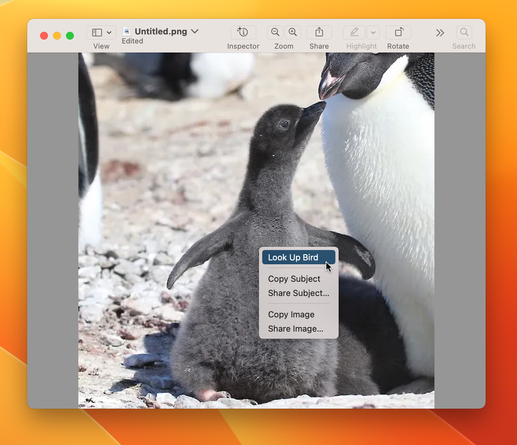The height and width of the screenshot is (445, 517).
Task: Choose Share Image… menu entry
Action: 299,329
